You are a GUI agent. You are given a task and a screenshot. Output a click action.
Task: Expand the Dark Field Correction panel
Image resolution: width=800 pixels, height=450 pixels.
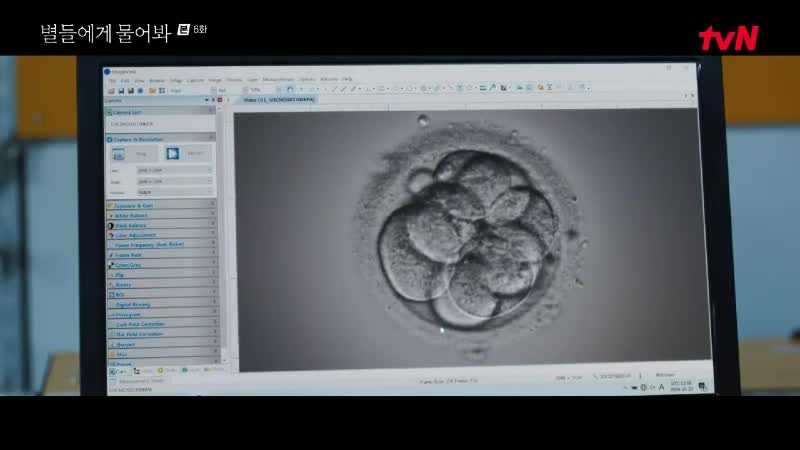(x=162, y=324)
